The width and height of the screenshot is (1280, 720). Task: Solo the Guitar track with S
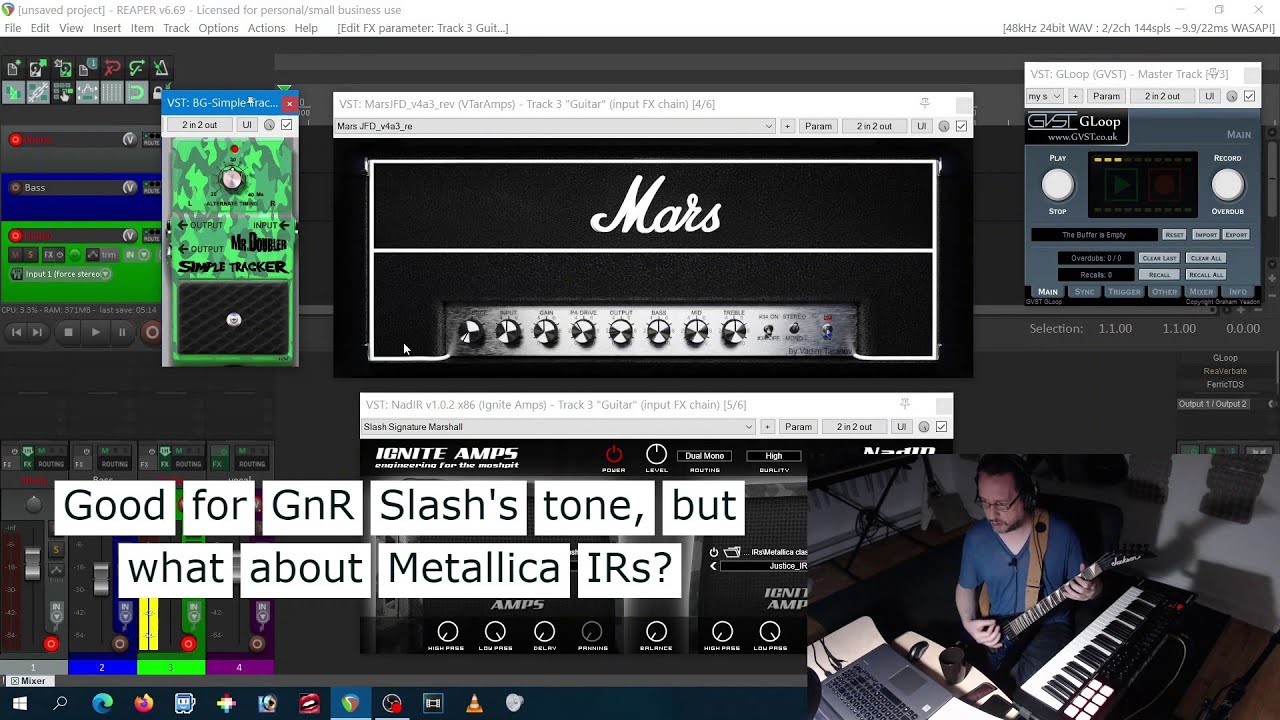30,254
